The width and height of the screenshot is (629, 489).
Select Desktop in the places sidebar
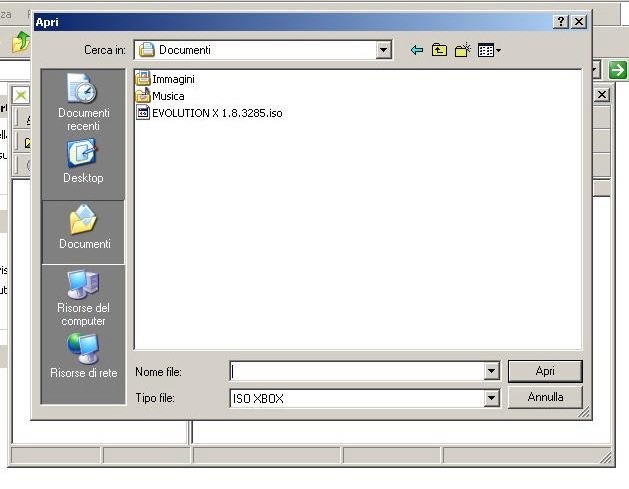tap(84, 162)
